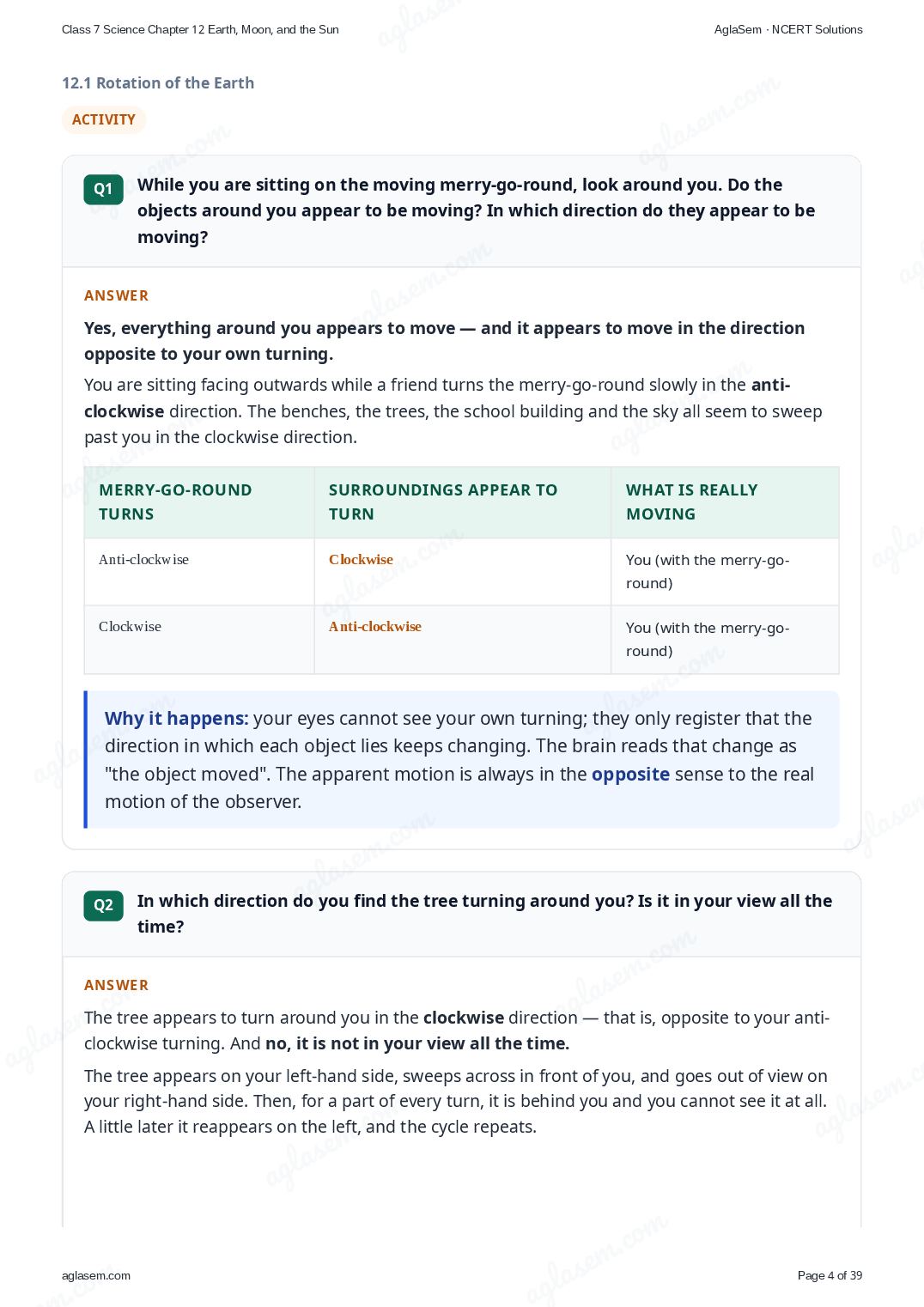Open the aglasem.com footer link

coord(96,1275)
